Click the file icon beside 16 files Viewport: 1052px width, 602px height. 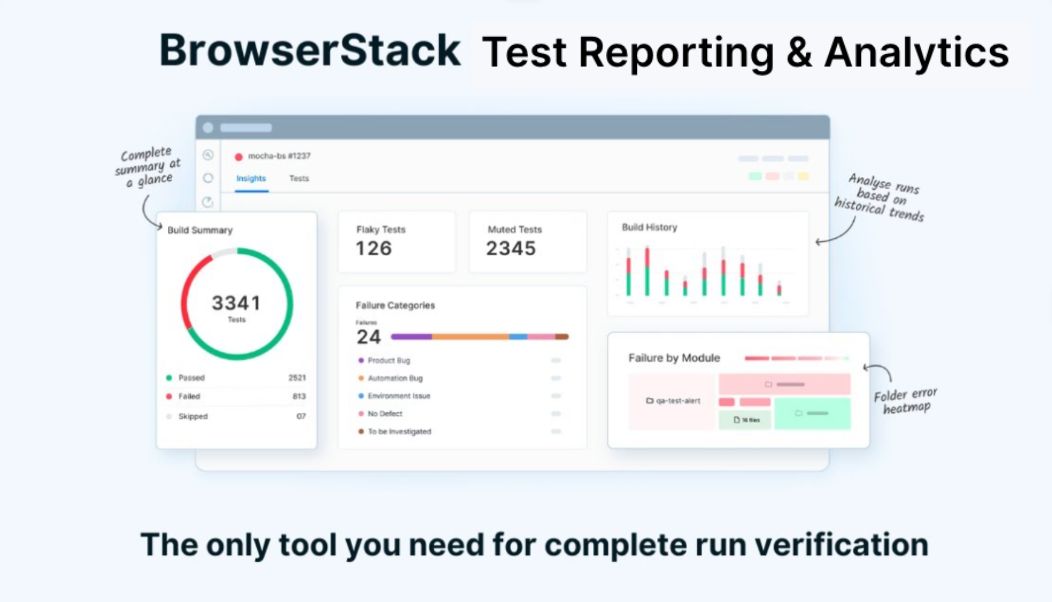tap(736, 420)
